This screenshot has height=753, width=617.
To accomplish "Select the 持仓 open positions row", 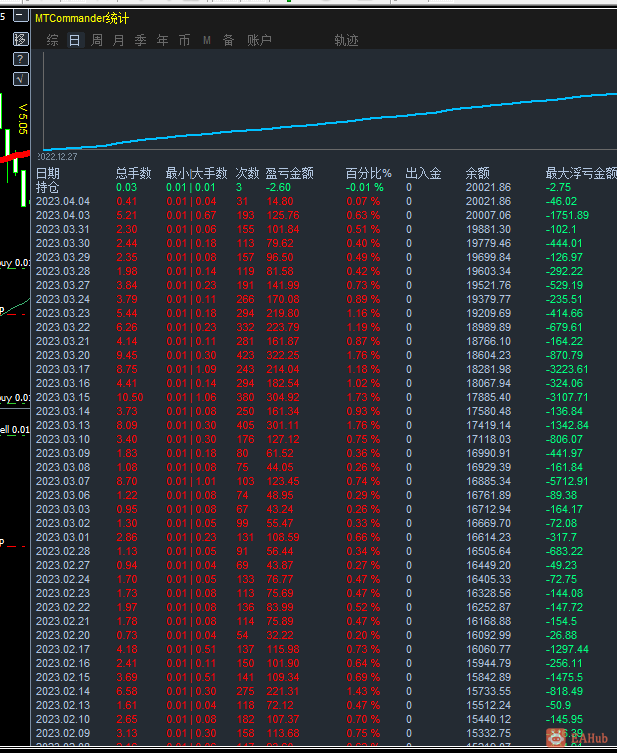I will 326,187.
